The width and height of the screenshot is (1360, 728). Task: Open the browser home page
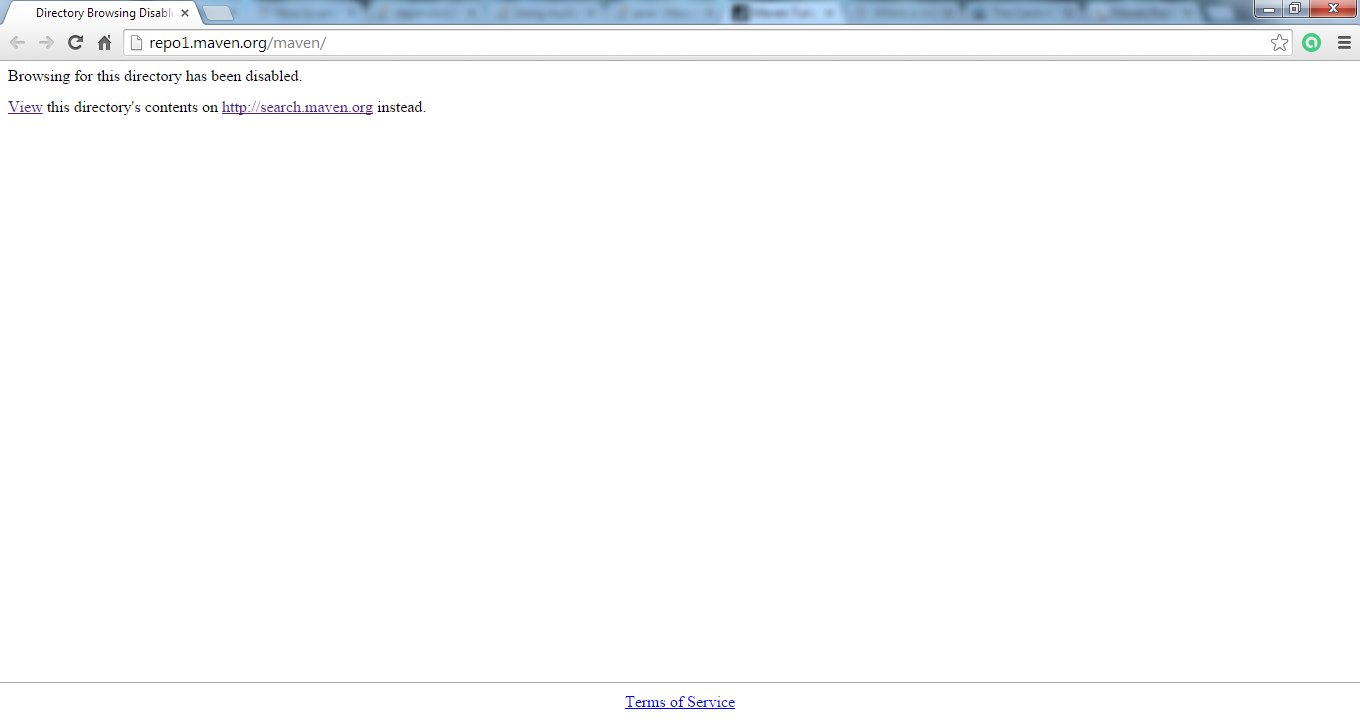pos(104,43)
